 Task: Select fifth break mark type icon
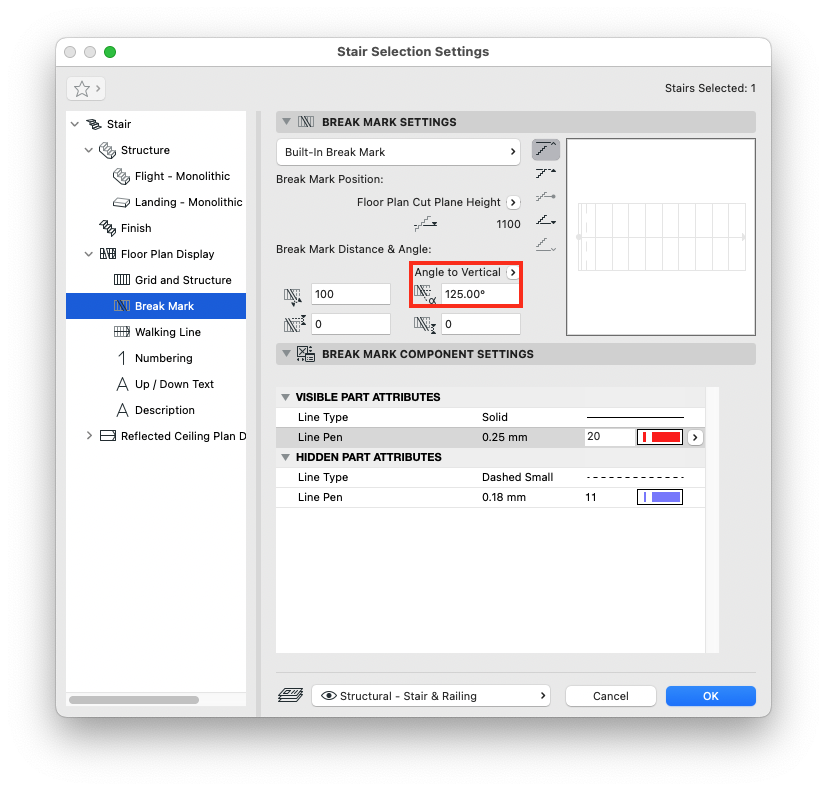click(545, 245)
